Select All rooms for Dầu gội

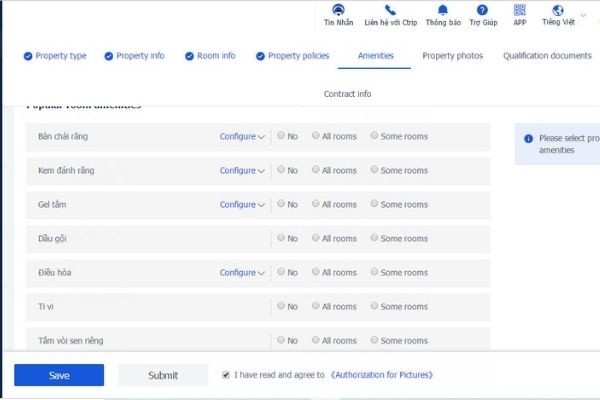(x=315, y=237)
